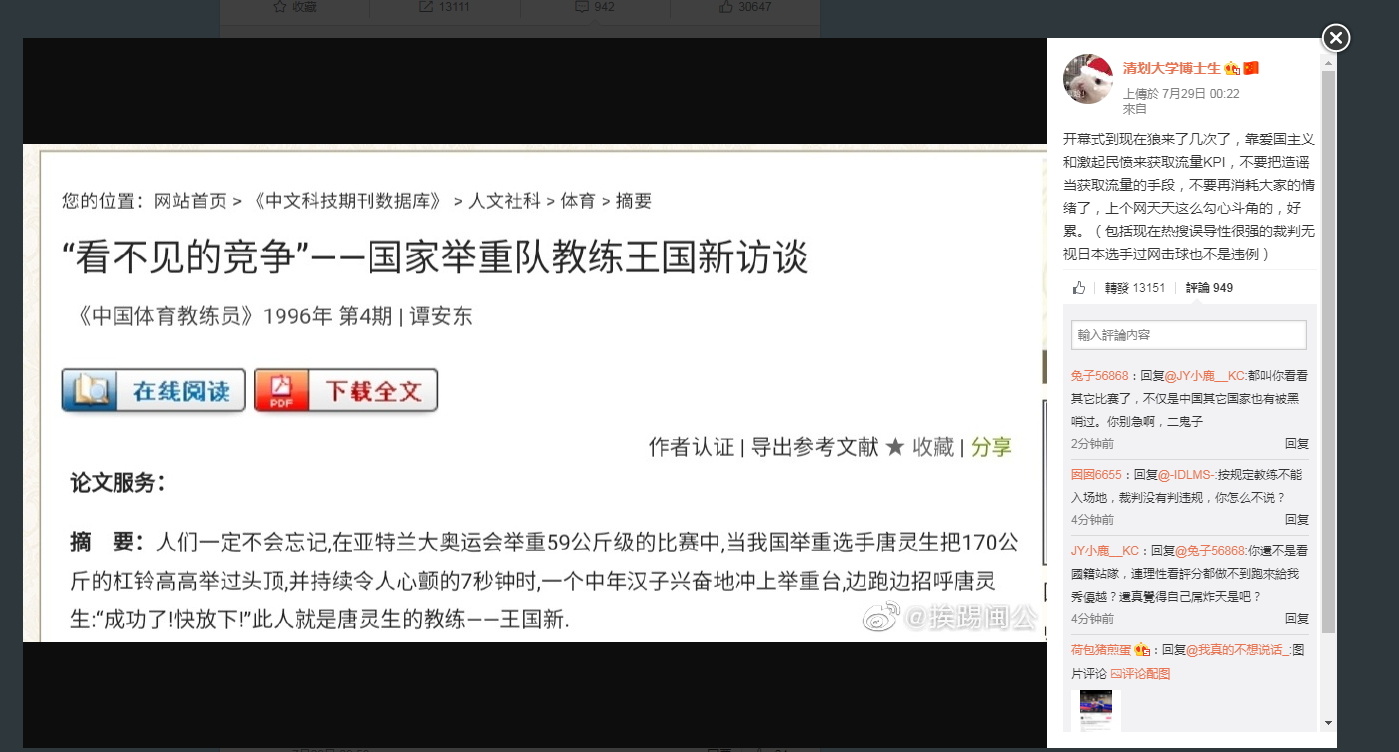Reply to 兔子56868's comment
This screenshot has width=1399, height=752.
[1297, 443]
